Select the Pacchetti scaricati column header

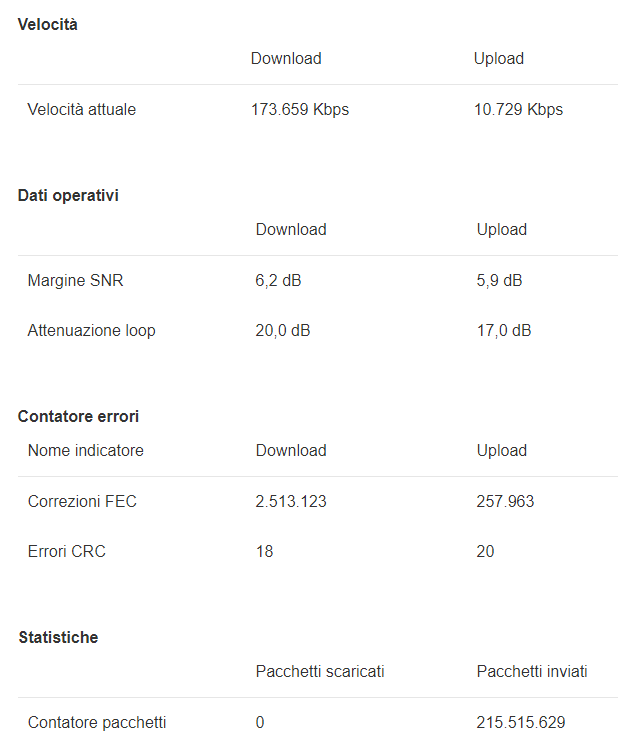(x=320, y=672)
